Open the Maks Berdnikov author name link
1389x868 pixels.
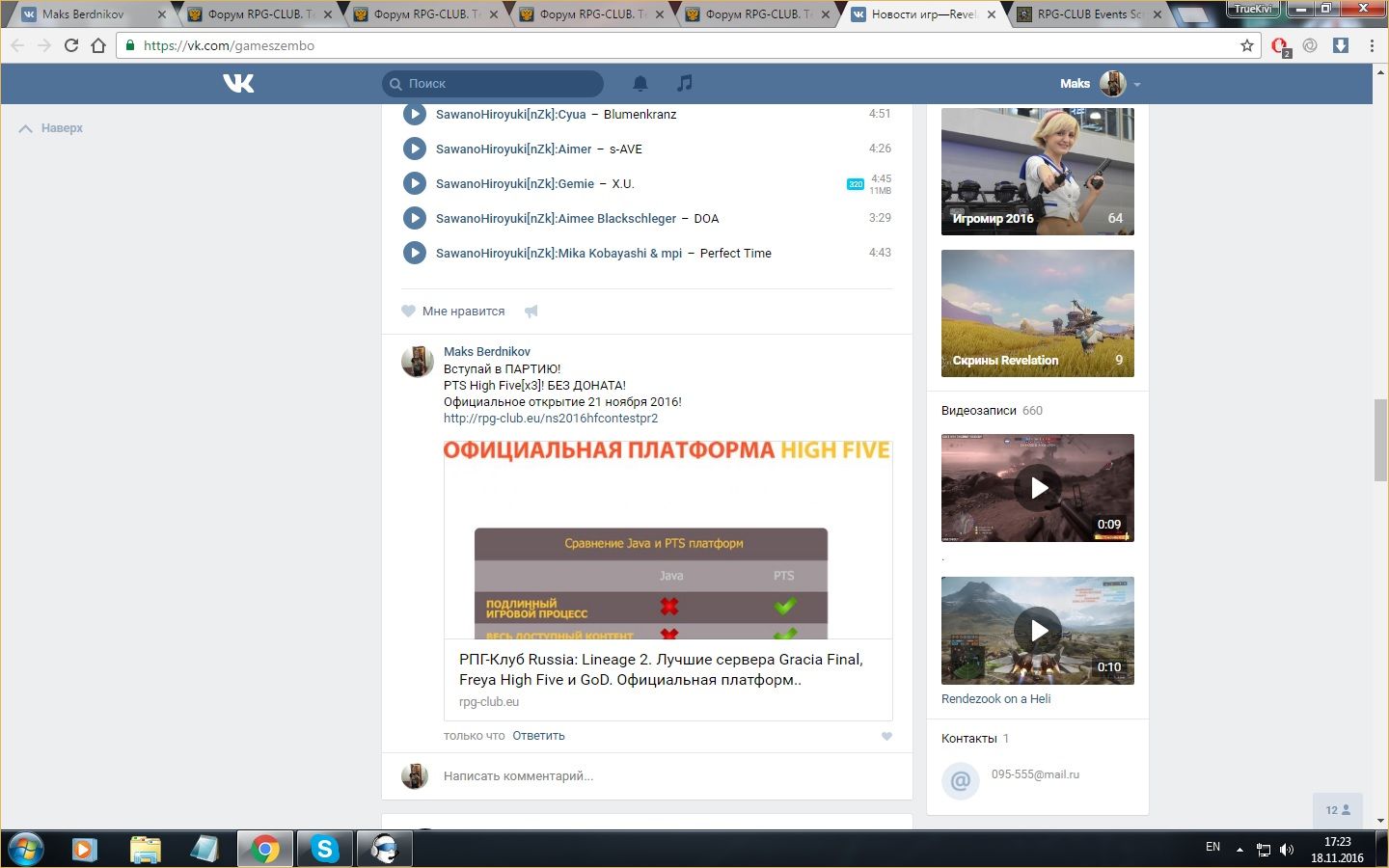coord(487,352)
